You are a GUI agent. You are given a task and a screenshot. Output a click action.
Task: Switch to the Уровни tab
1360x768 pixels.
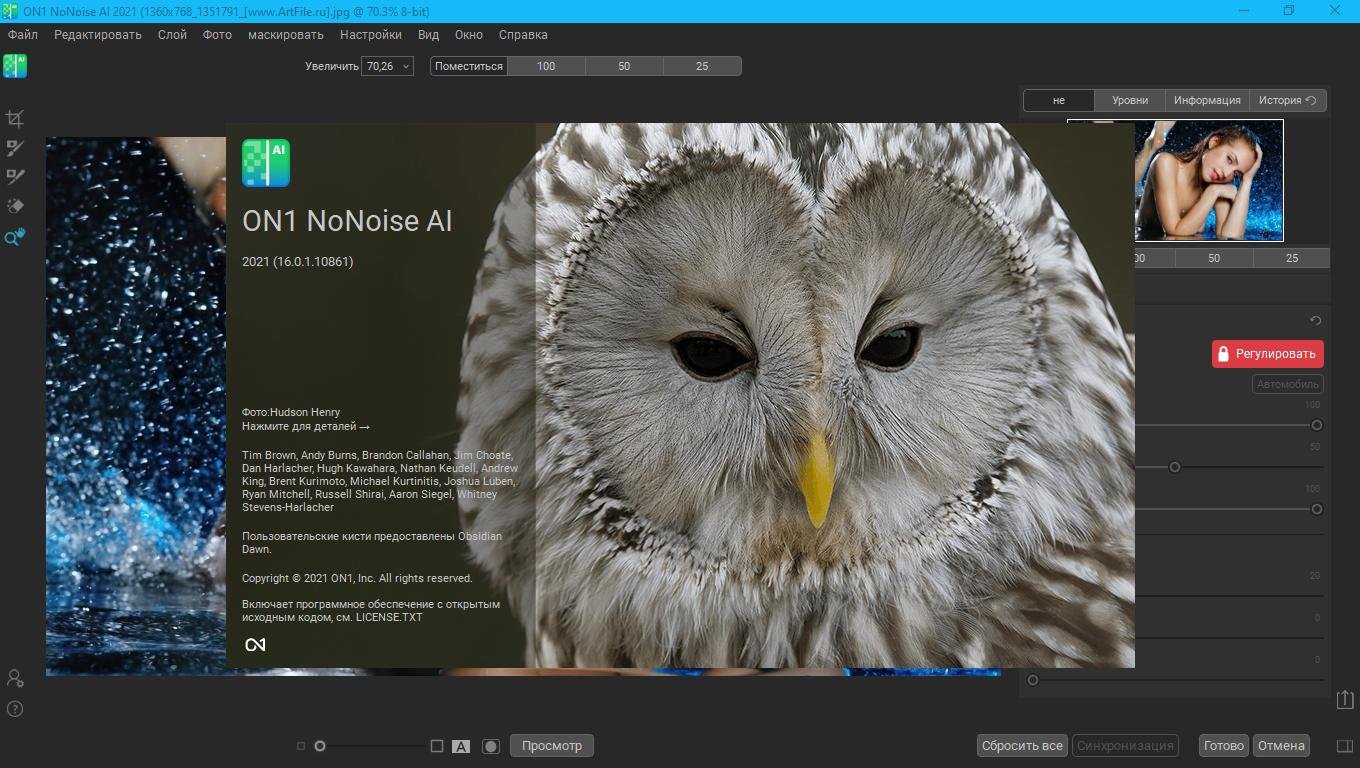tap(1130, 100)
